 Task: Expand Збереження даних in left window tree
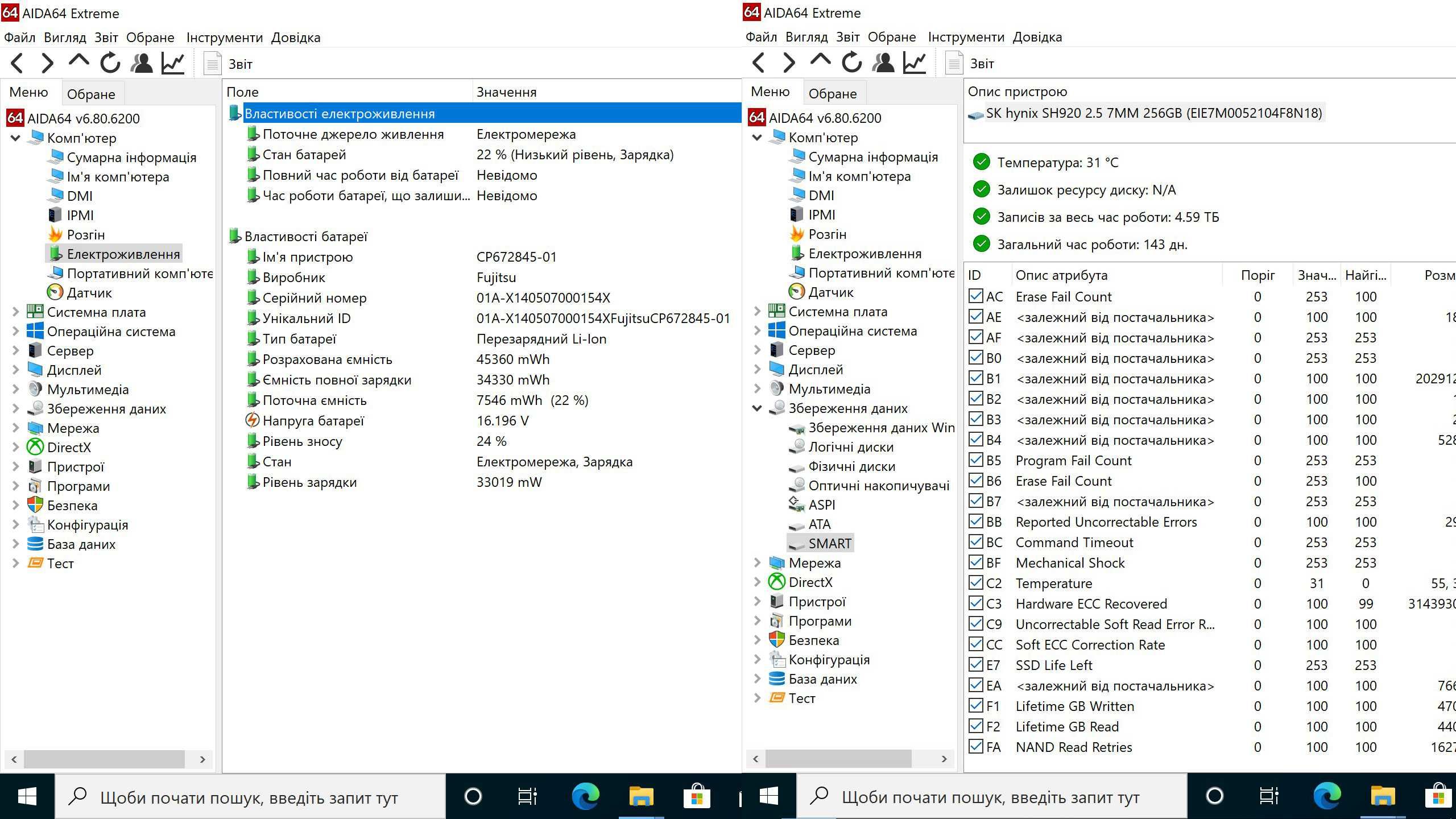[15, 408]
